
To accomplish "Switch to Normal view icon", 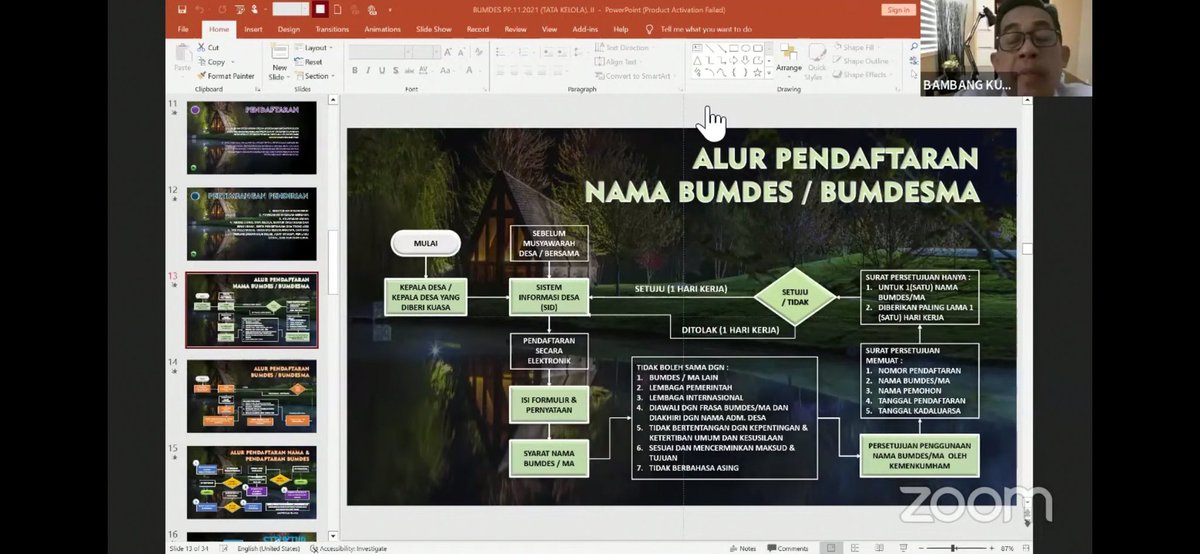I will [x=831, y=548].
